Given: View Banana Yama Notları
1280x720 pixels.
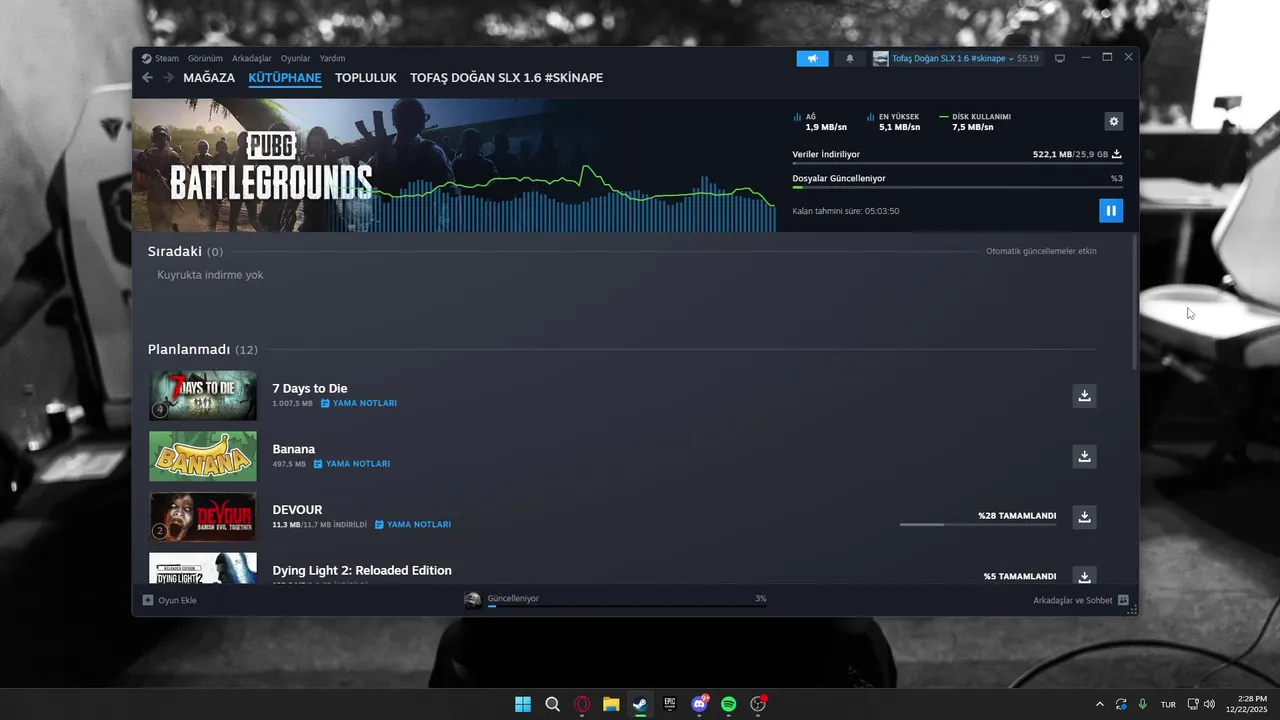Looking at the screenshot, I should point(352,464).
